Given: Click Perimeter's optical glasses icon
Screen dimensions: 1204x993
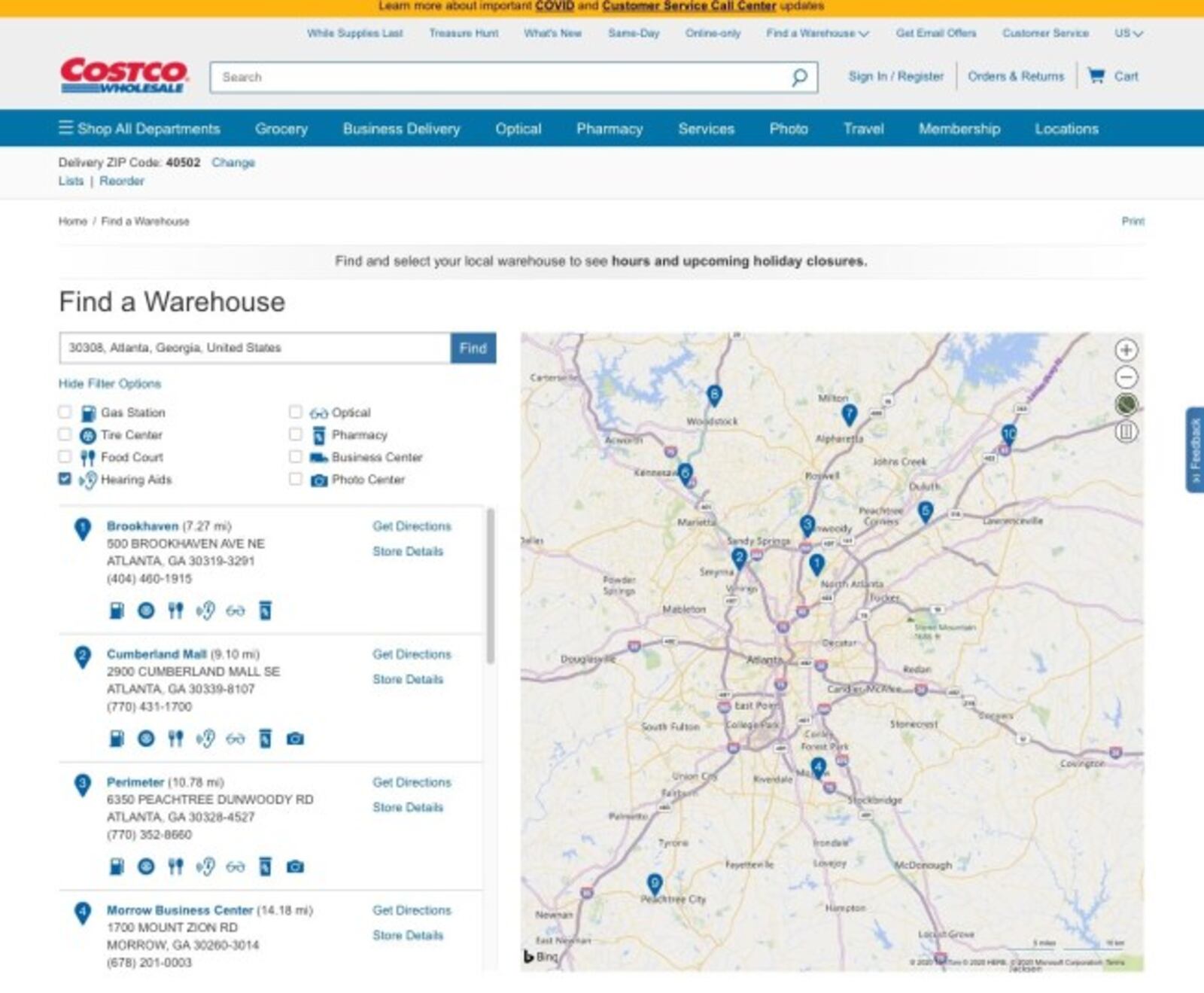Looking at the screenshot, I should click(x=236, y=867).
